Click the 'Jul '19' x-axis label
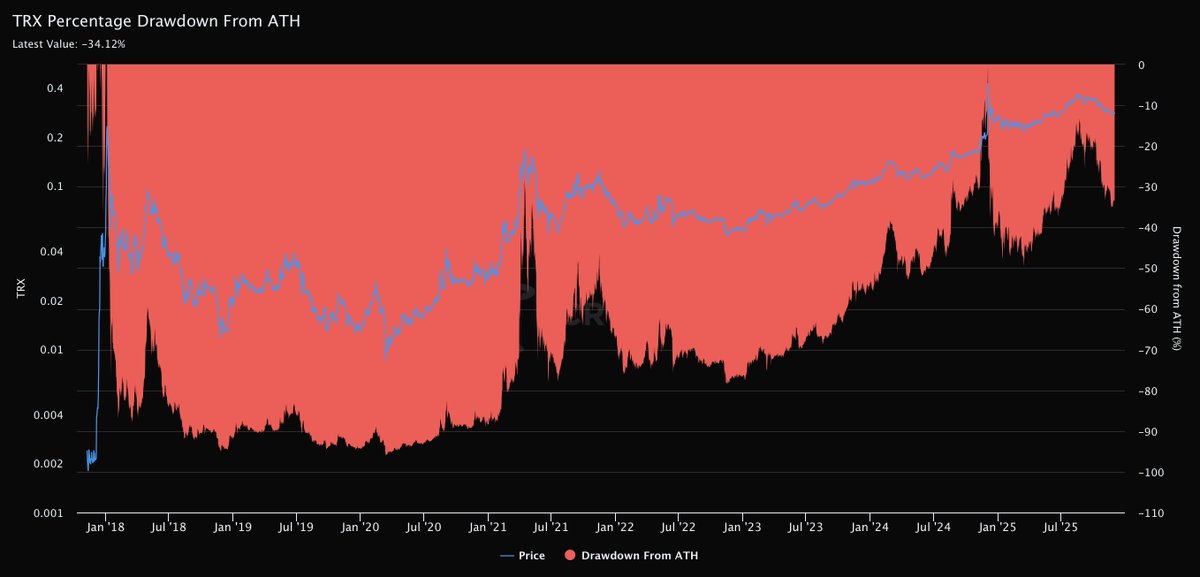Image resolution: width=1200 pixels, height=577 pixels. (296, 525)
